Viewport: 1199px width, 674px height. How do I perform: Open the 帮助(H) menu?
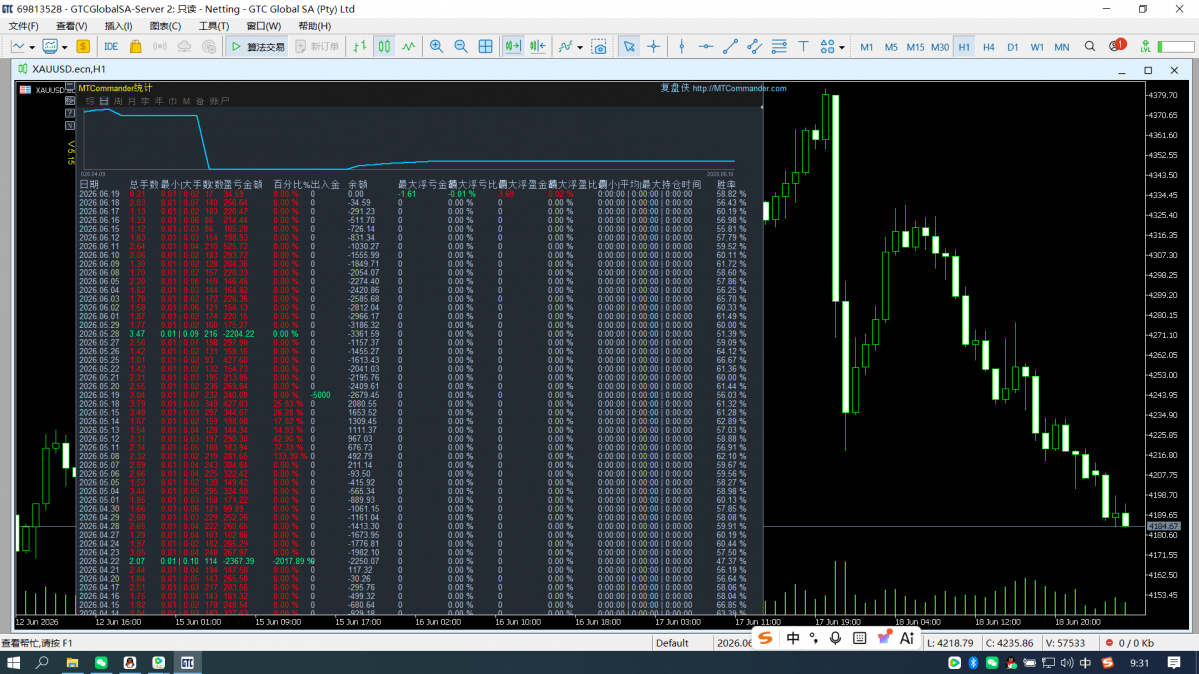(x=314, y=26)
